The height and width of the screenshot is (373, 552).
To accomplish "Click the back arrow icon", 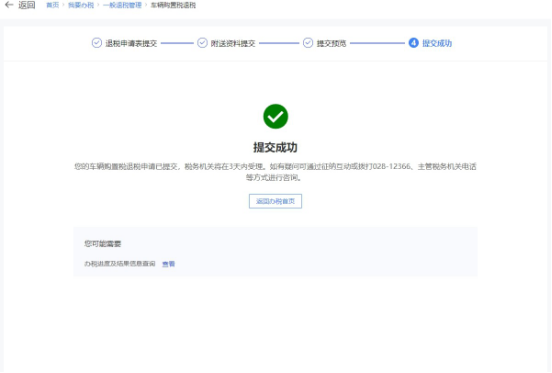I will [9, 5].
